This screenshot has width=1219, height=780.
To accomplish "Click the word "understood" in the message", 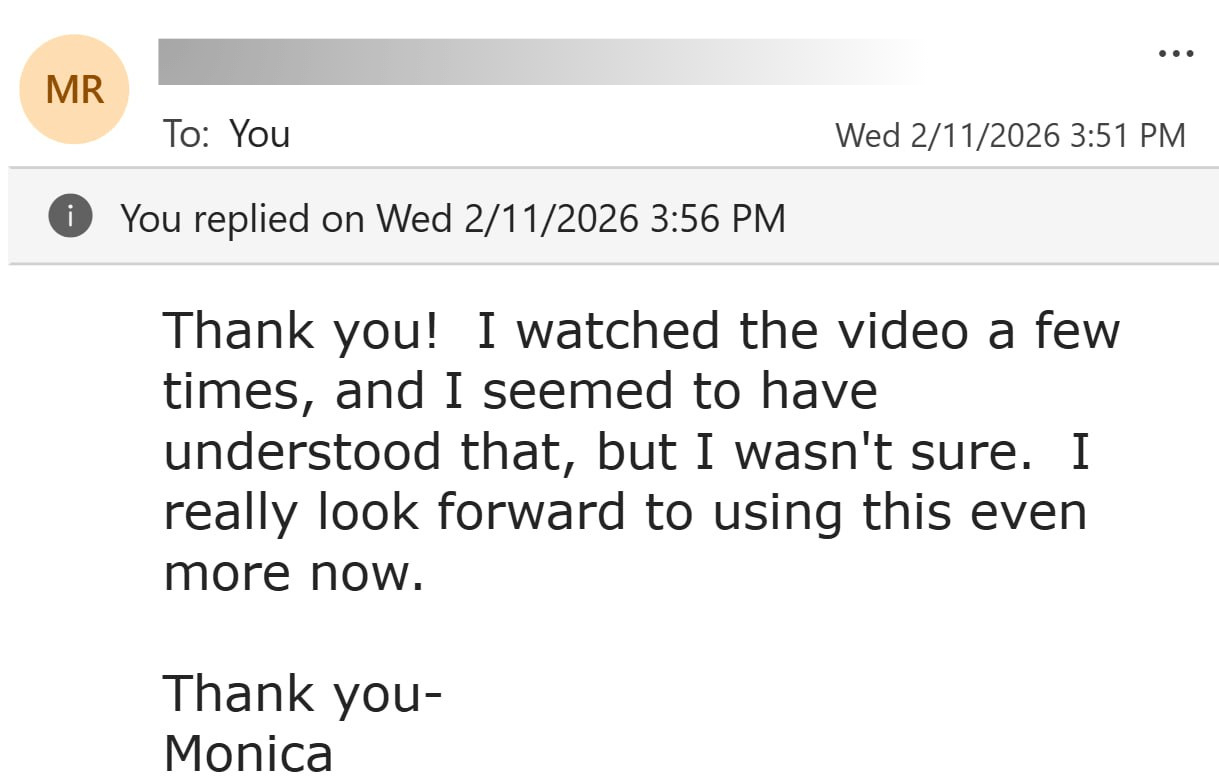I will click(302, 452).
